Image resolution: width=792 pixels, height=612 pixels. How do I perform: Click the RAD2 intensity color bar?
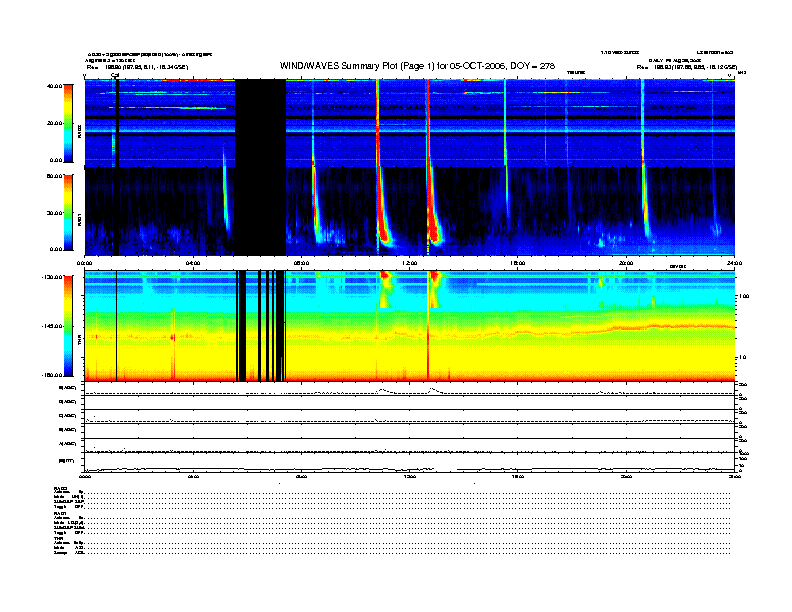68,123
